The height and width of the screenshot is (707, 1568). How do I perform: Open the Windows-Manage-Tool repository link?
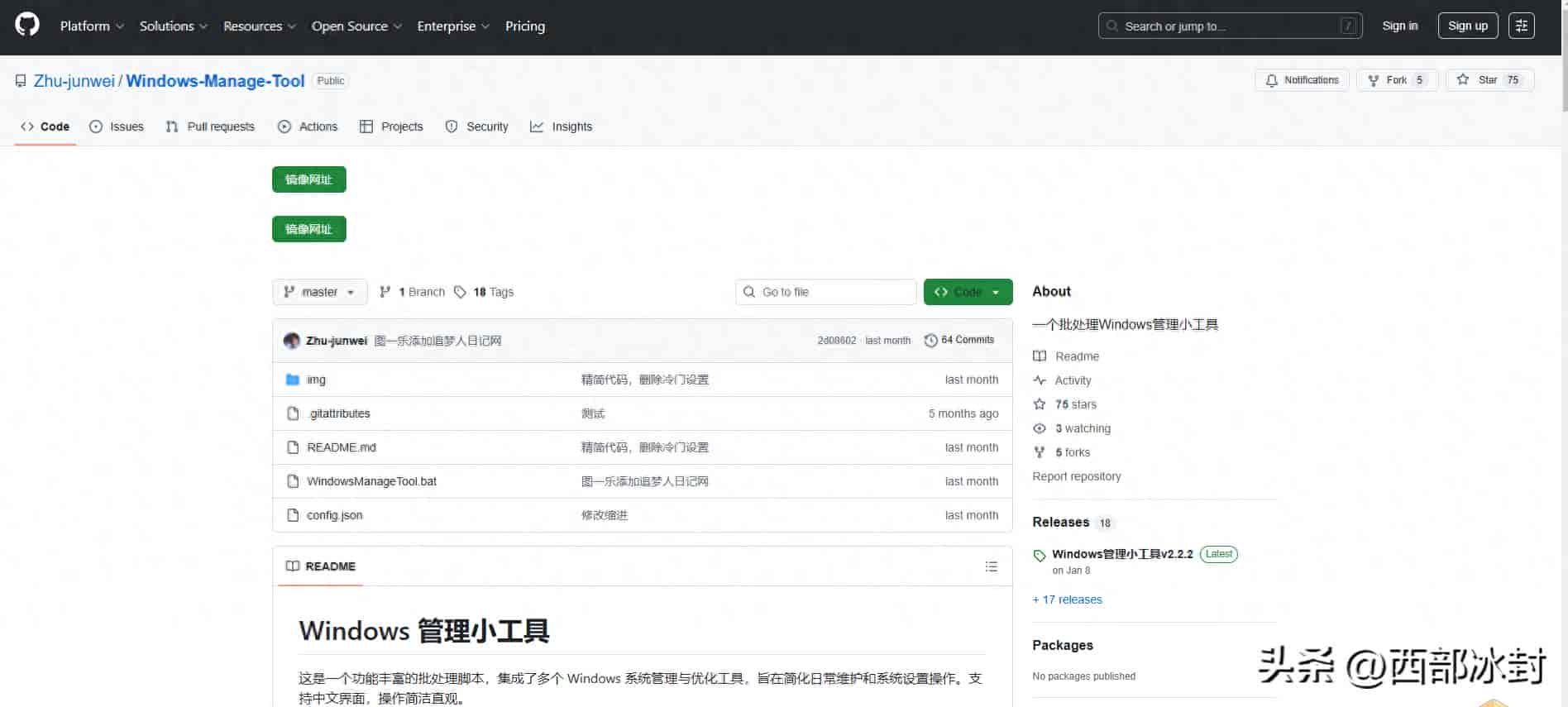click(x=215, y=80)
